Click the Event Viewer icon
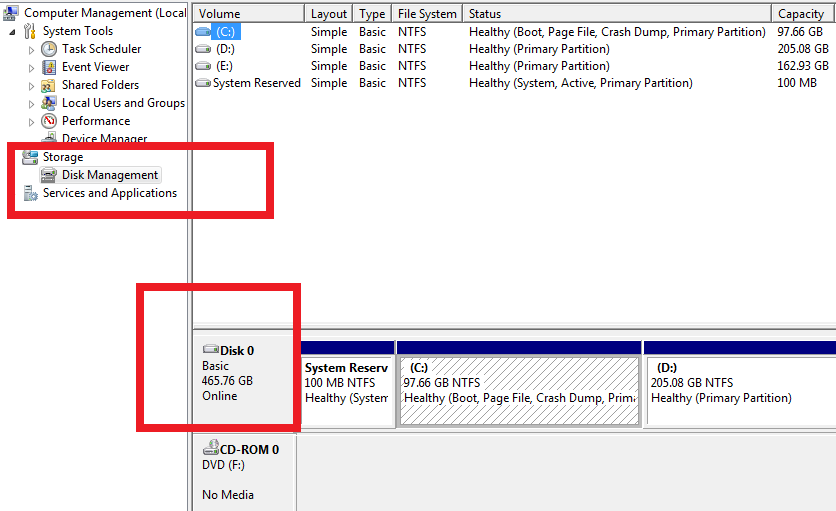836x511 pixels. click(x=49, y=67)
